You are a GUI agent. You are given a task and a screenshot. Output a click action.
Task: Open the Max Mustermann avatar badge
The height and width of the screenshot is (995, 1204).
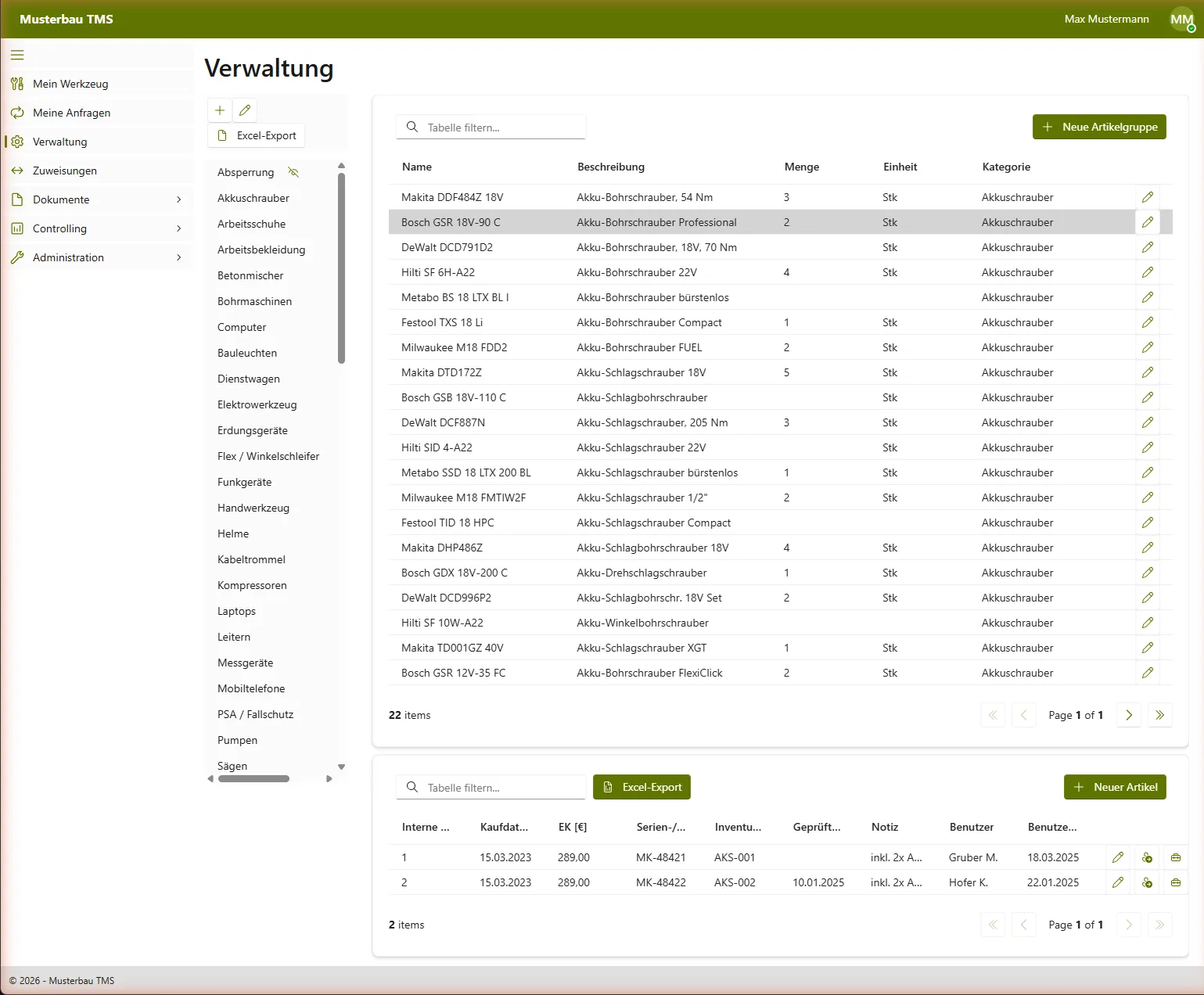coord(1181,19)
